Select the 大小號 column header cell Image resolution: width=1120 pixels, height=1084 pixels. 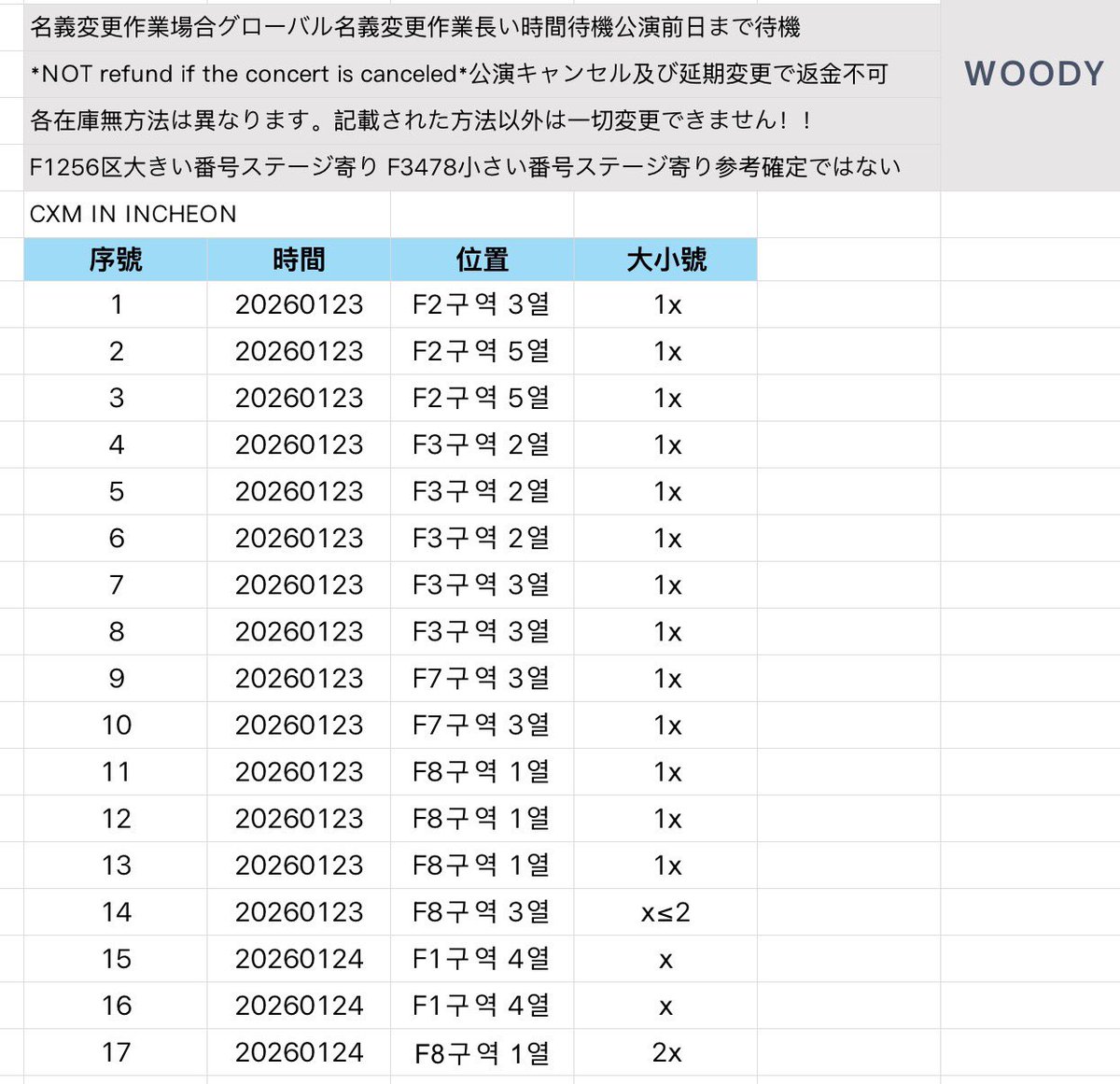(665, 259)
